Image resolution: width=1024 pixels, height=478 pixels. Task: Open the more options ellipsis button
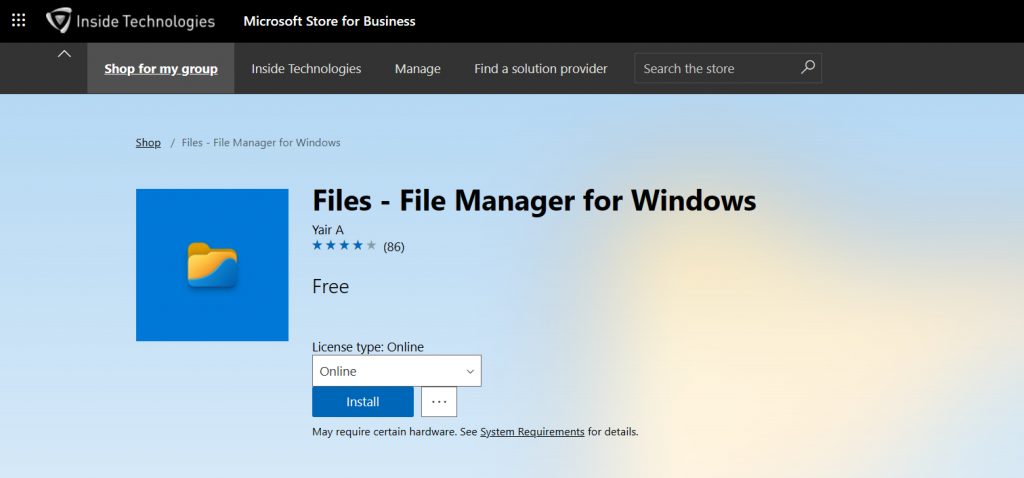pyautogui.click(x=439, y=402)
